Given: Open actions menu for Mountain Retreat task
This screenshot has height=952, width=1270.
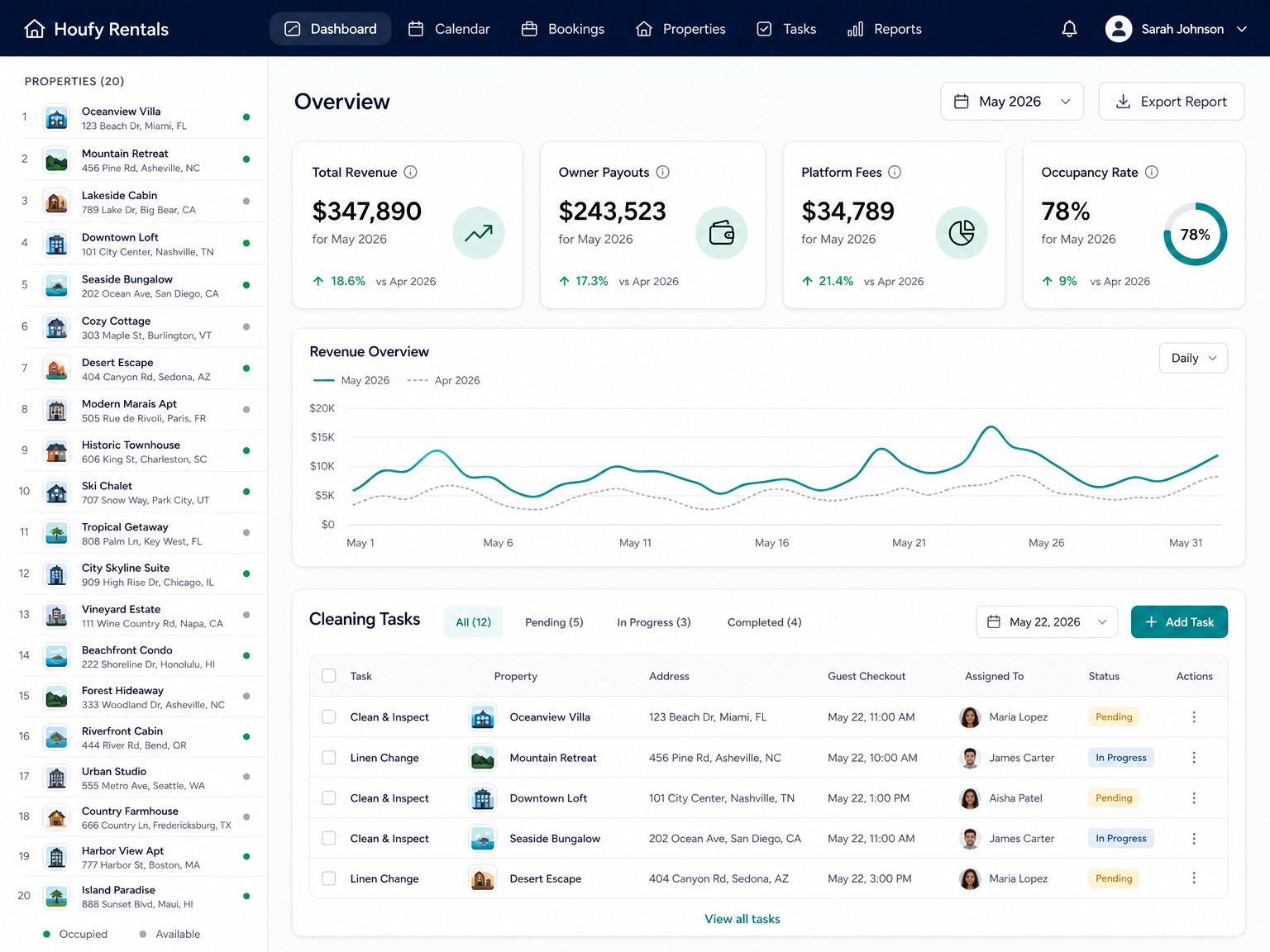Looking at the screenshot, I should 1194,758.
